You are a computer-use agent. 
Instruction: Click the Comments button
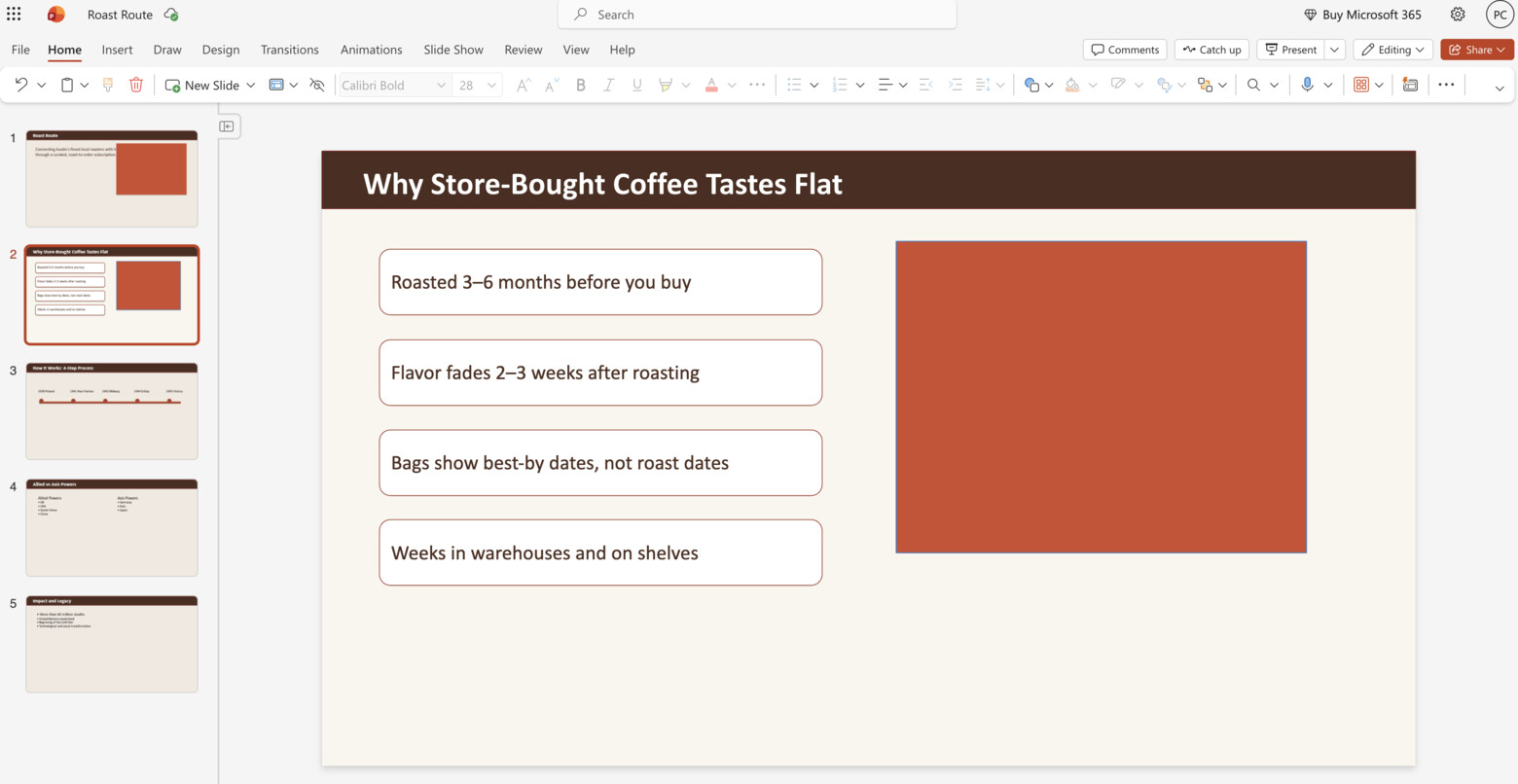coord(1125,50)
